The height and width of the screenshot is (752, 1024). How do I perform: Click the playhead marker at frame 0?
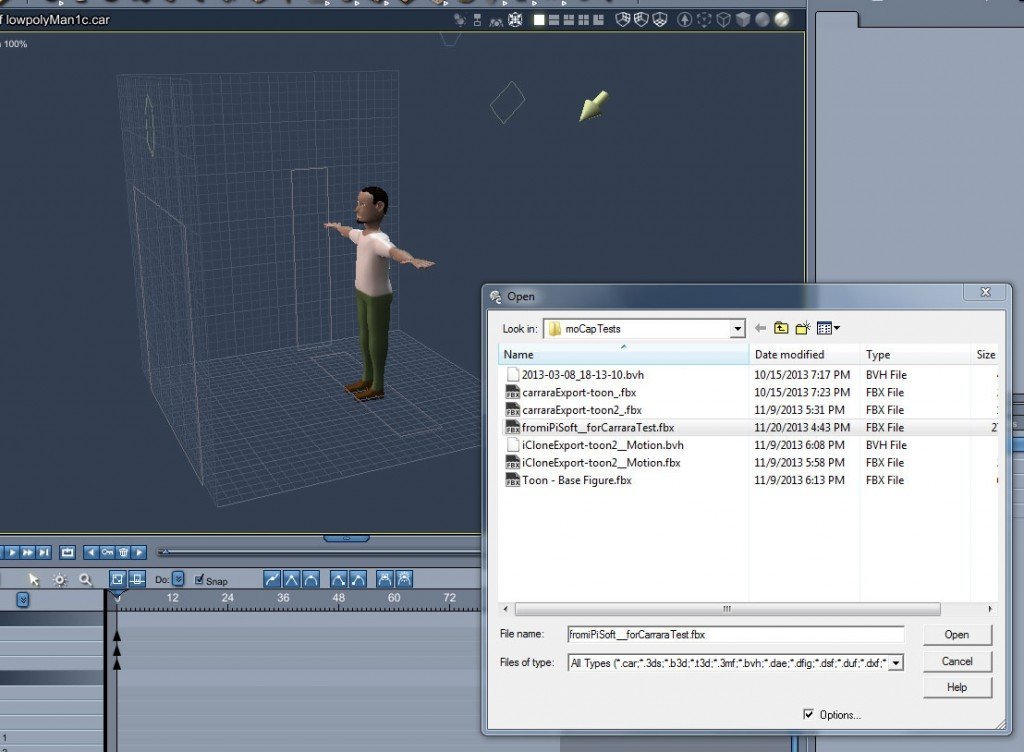[117, 596]
